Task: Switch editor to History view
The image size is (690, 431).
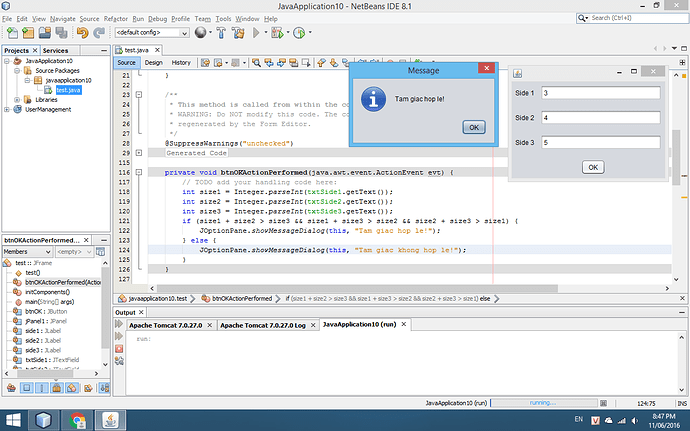Action: click(x=180, y=62)
